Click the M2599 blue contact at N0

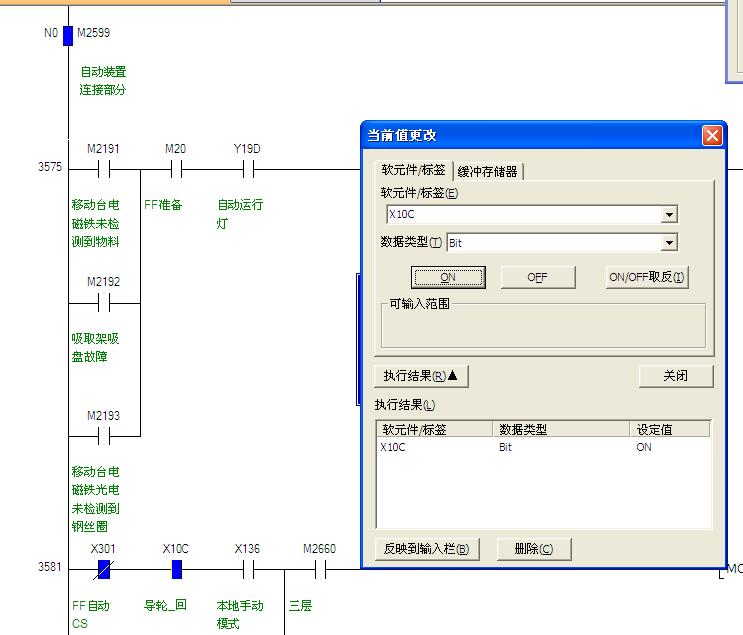[x=68, y=36]
